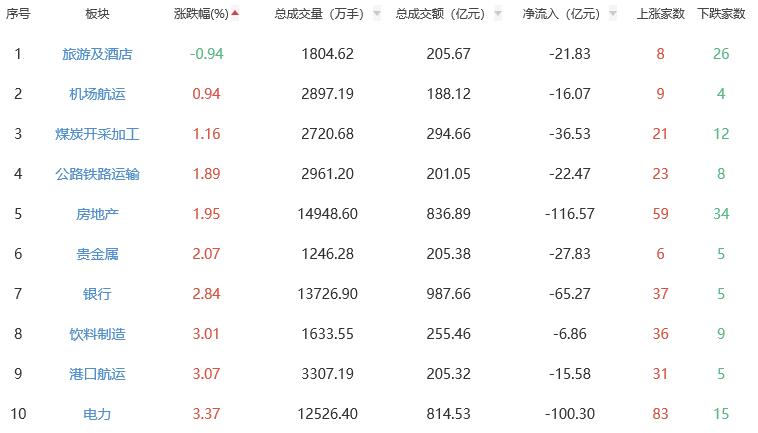
Task: Click the 83 rising count for 电力
Action: 660,414
